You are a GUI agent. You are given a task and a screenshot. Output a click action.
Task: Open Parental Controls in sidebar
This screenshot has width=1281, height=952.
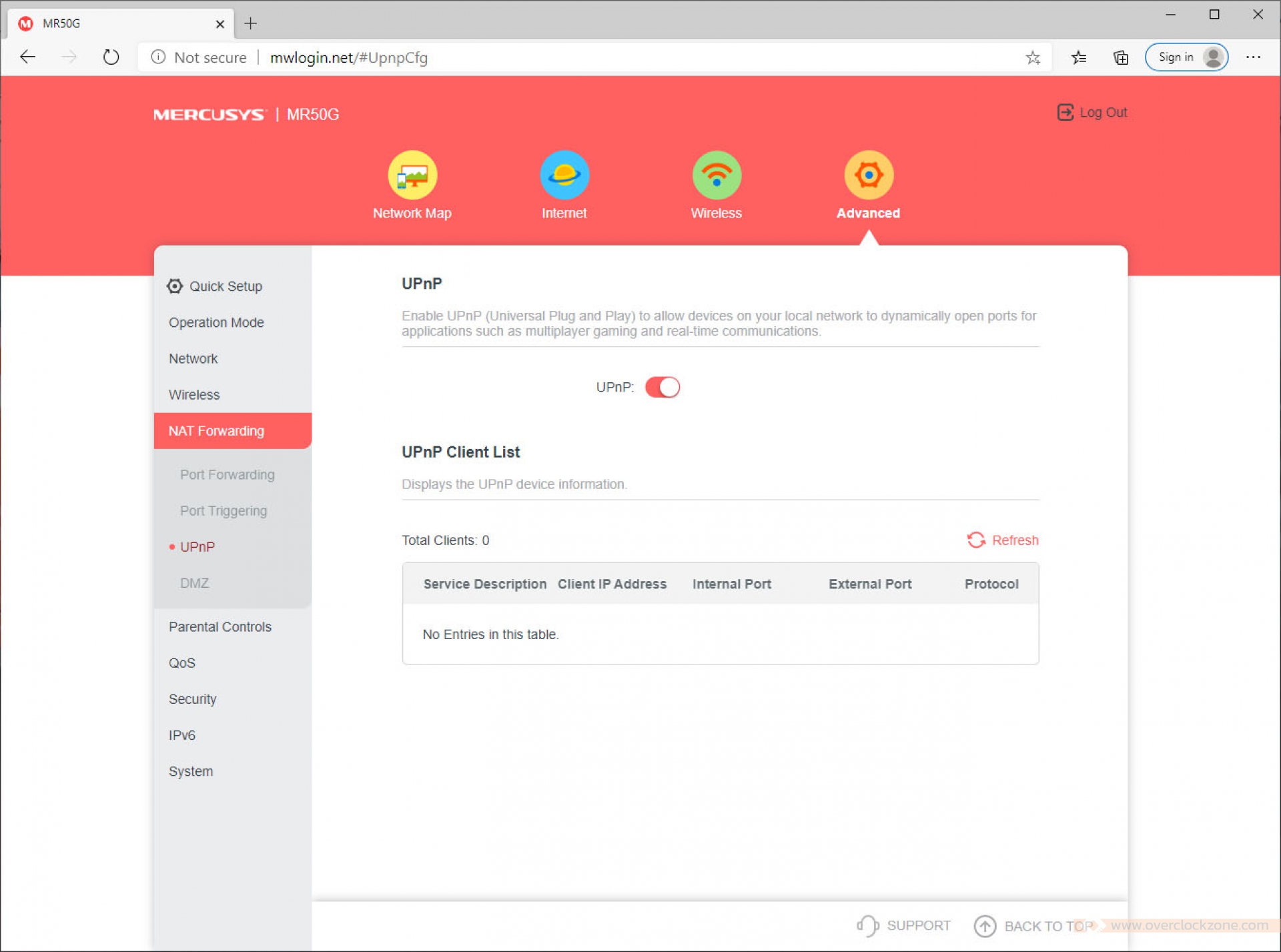click(x=220, y=626)
